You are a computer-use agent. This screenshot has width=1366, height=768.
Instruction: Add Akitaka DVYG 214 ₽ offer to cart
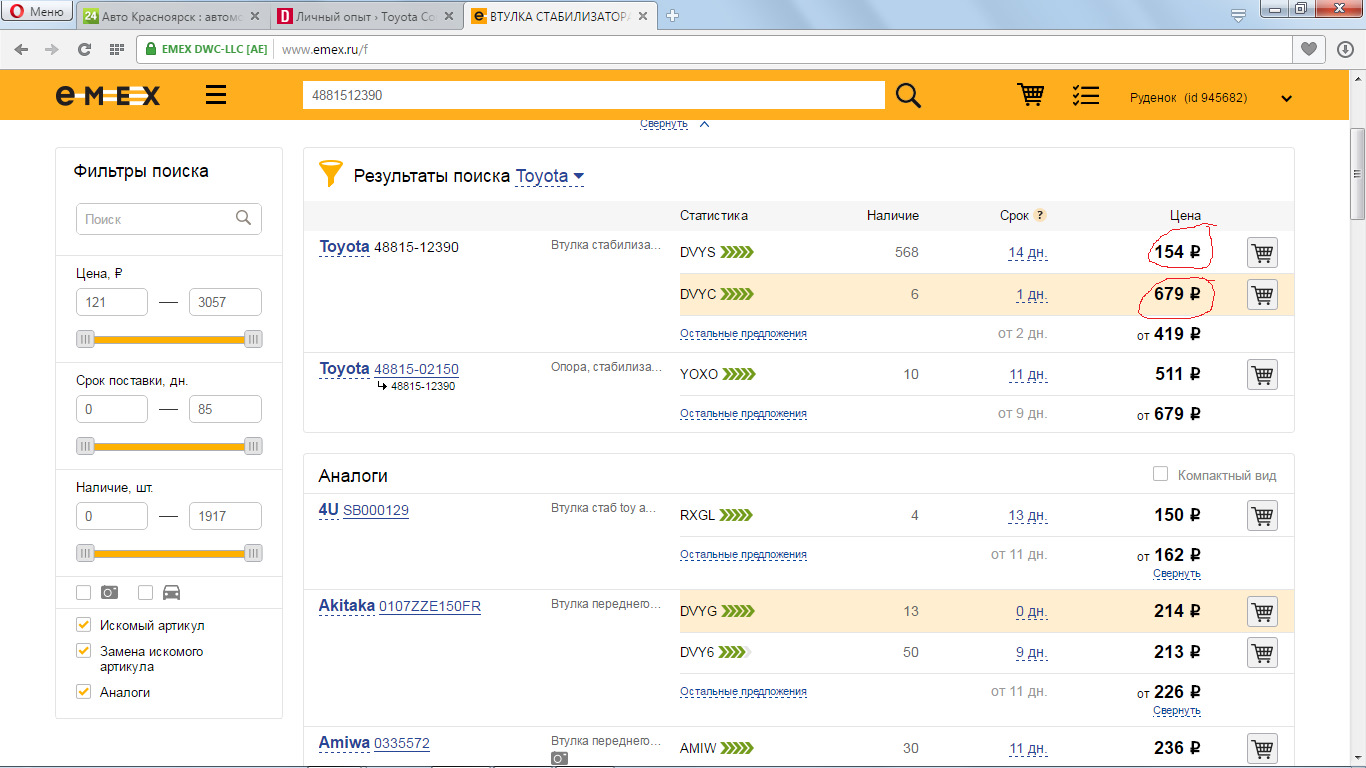1262,612
